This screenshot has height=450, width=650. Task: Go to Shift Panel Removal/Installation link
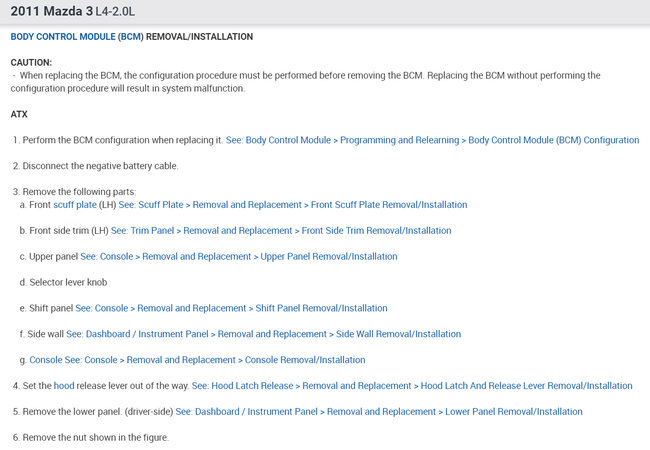coord(231,308)
